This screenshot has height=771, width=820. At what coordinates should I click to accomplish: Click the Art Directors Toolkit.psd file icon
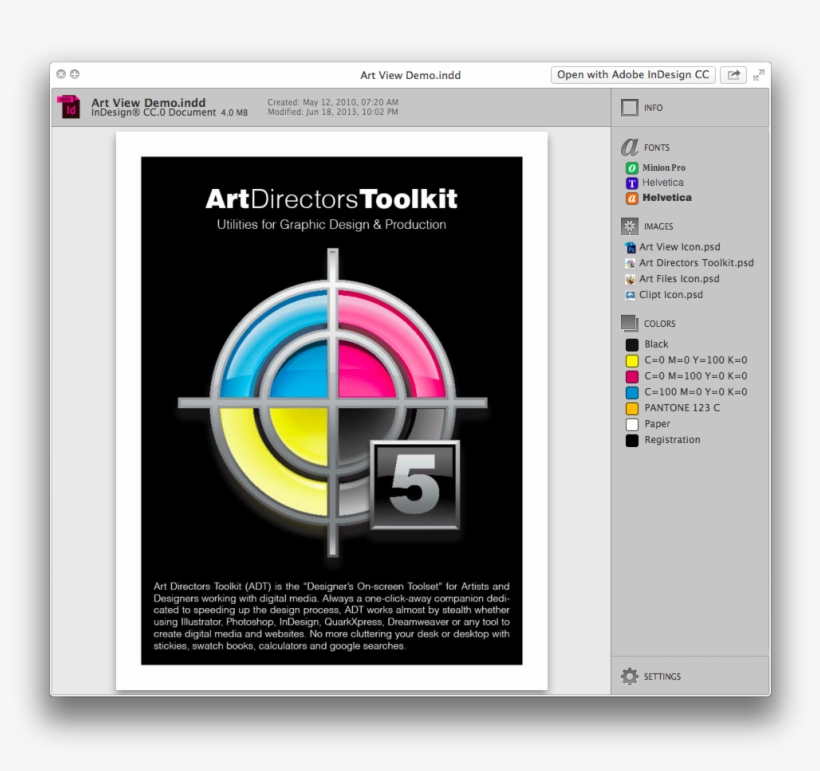pos(630,263)
